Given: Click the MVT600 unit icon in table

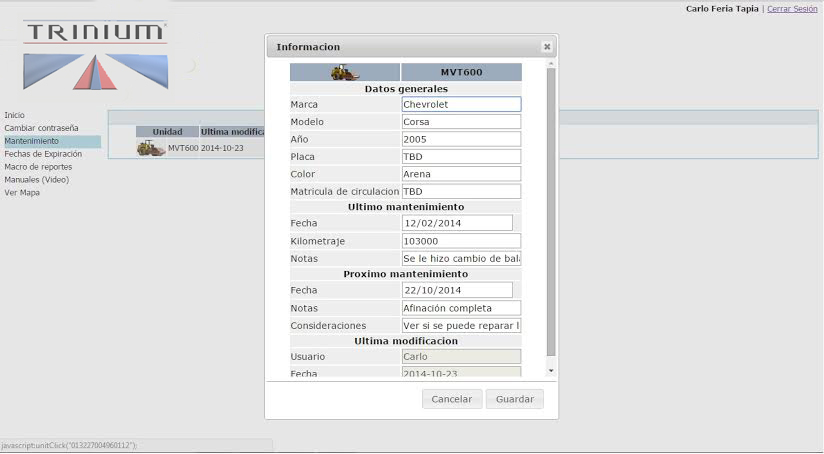Looking at the screenshot, I should 151,148.
